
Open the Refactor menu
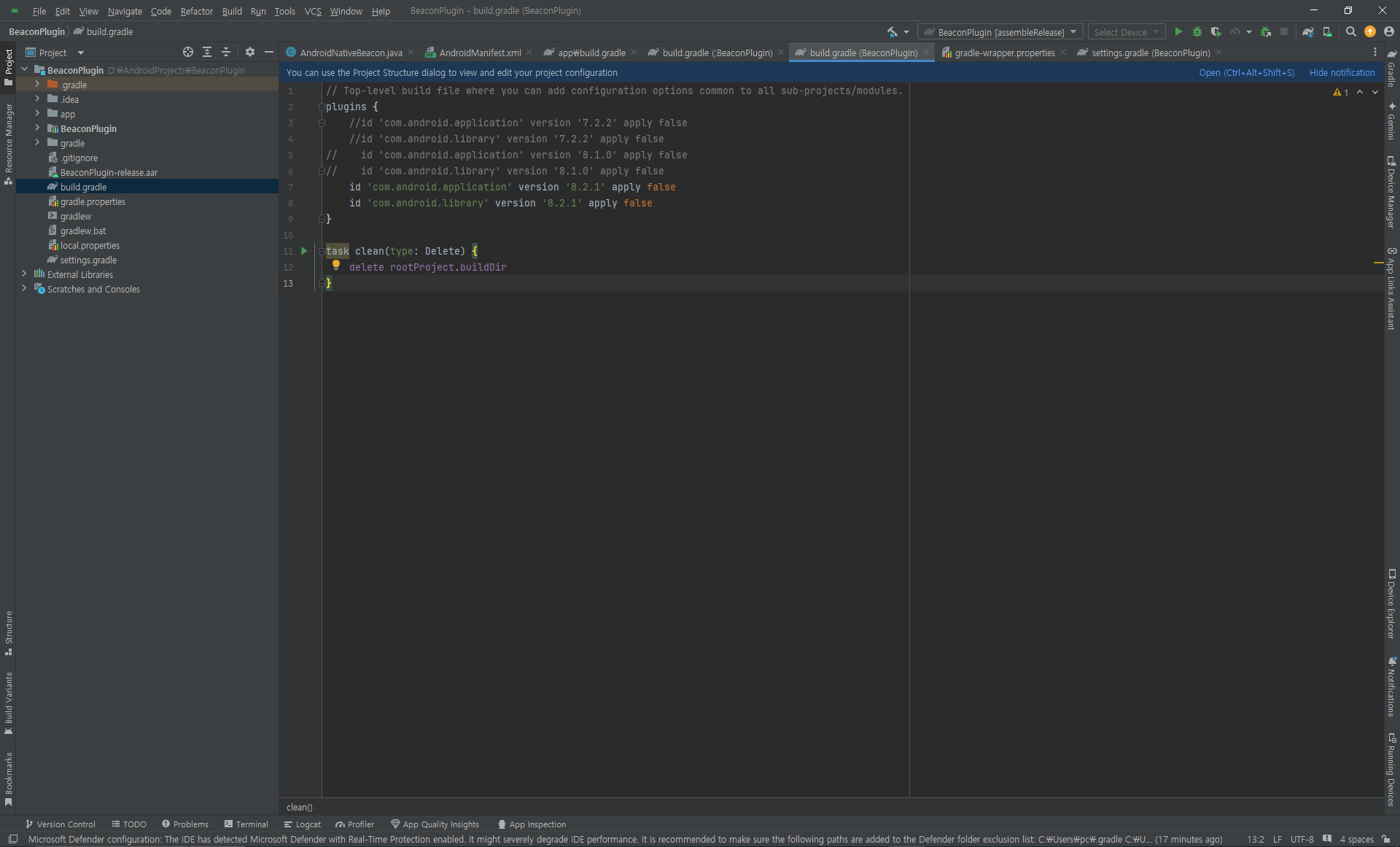tap(196, 11)
